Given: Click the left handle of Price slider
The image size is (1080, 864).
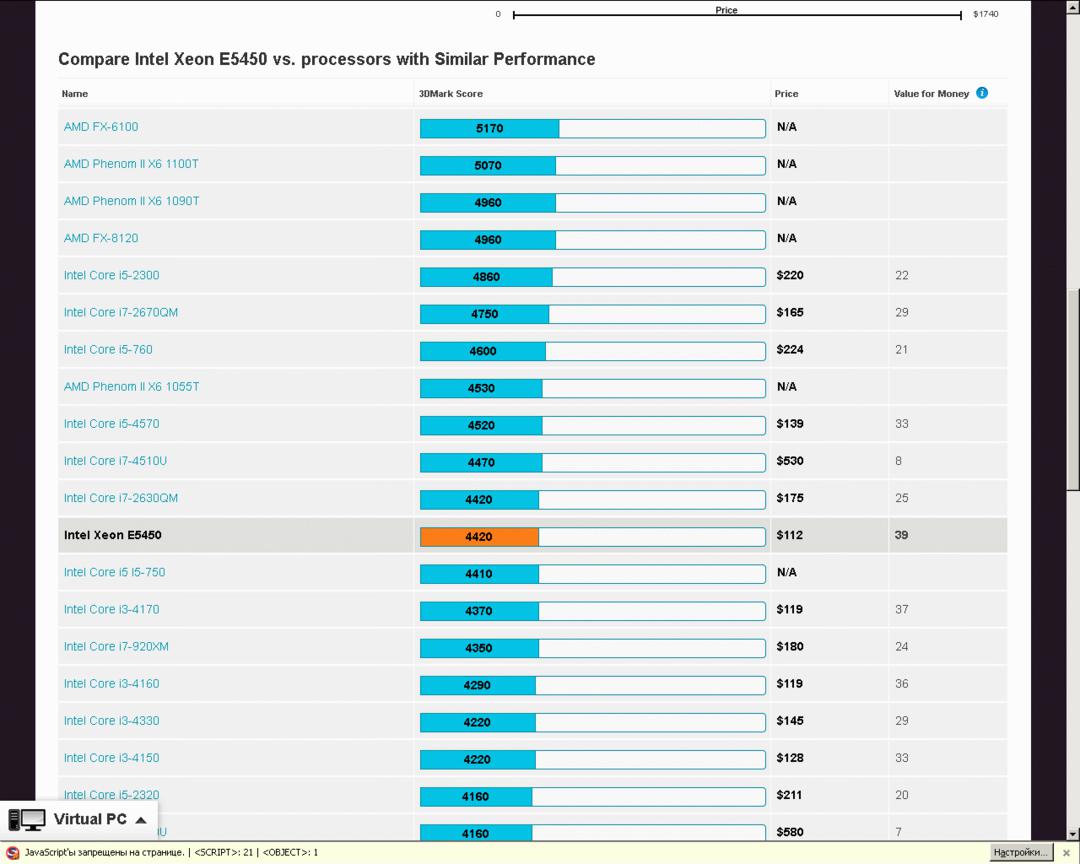Looking at the screenshot, I should pos(514,15).
